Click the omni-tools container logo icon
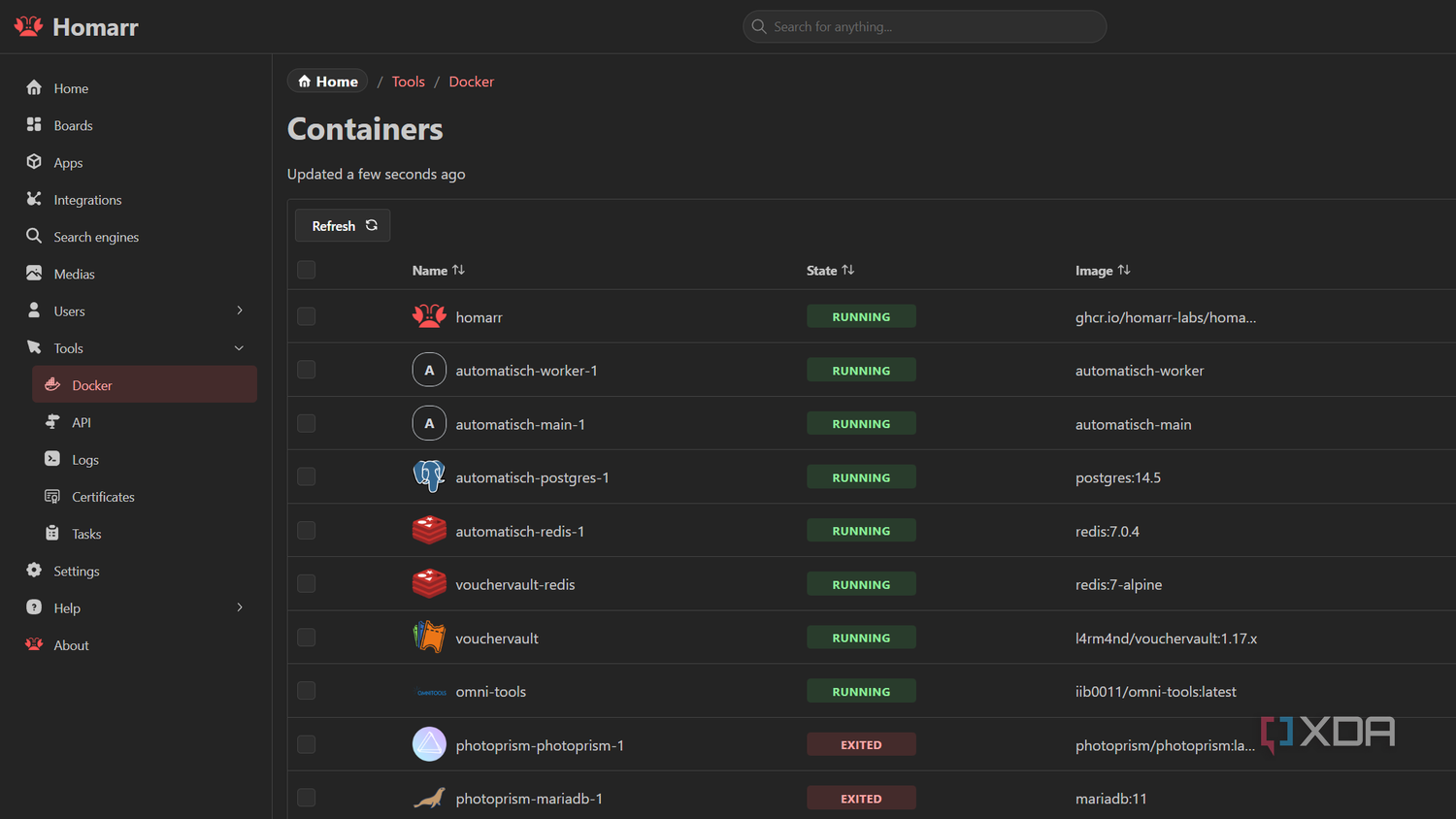Screen dimensions: 1456x819 (x=431, y=692)
